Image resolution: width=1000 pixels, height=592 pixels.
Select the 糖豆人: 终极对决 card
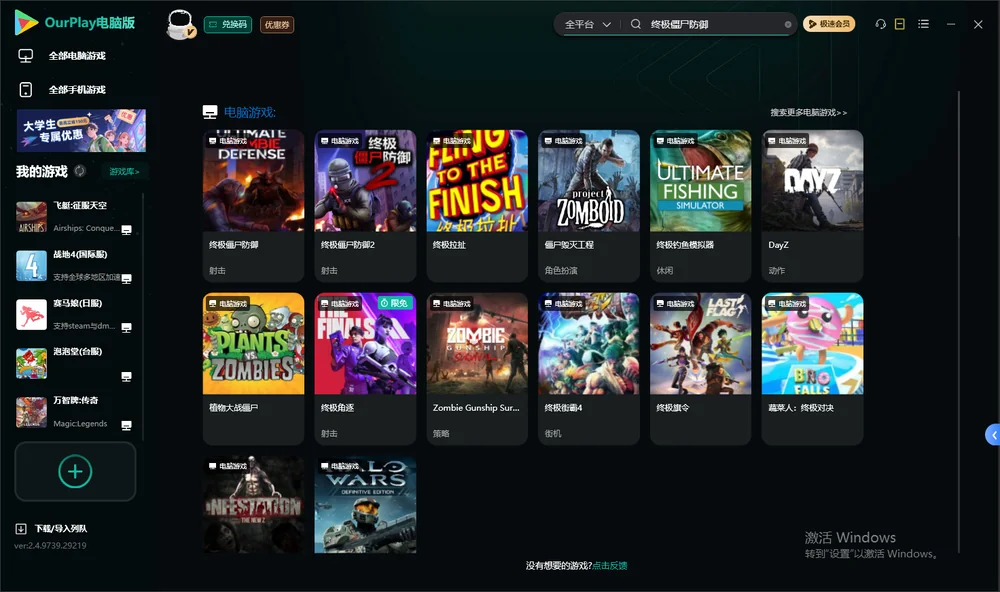[x=812, y=369]
